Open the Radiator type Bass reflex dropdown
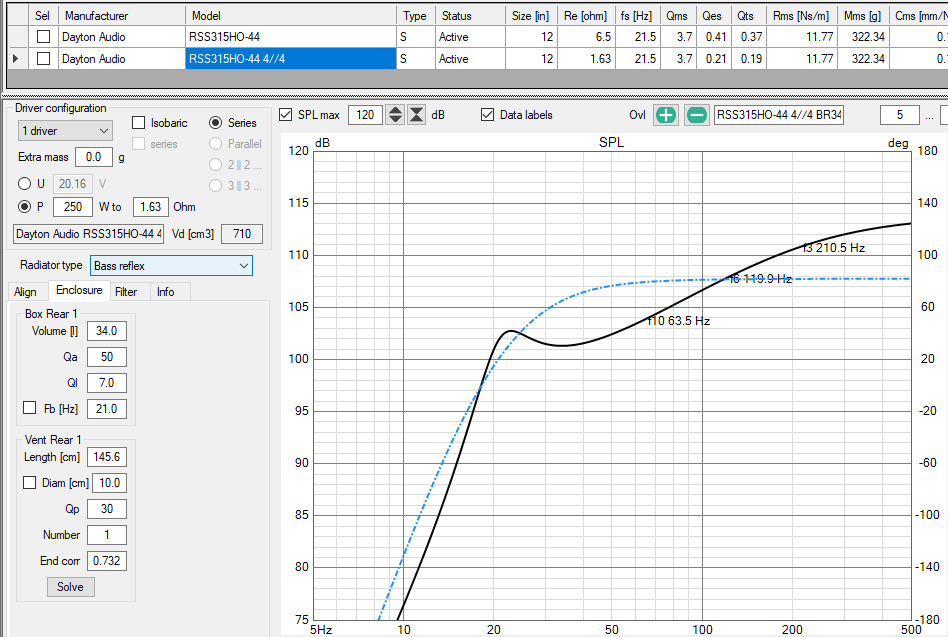The height and width of the screenshot is (637, 948). 171,266
